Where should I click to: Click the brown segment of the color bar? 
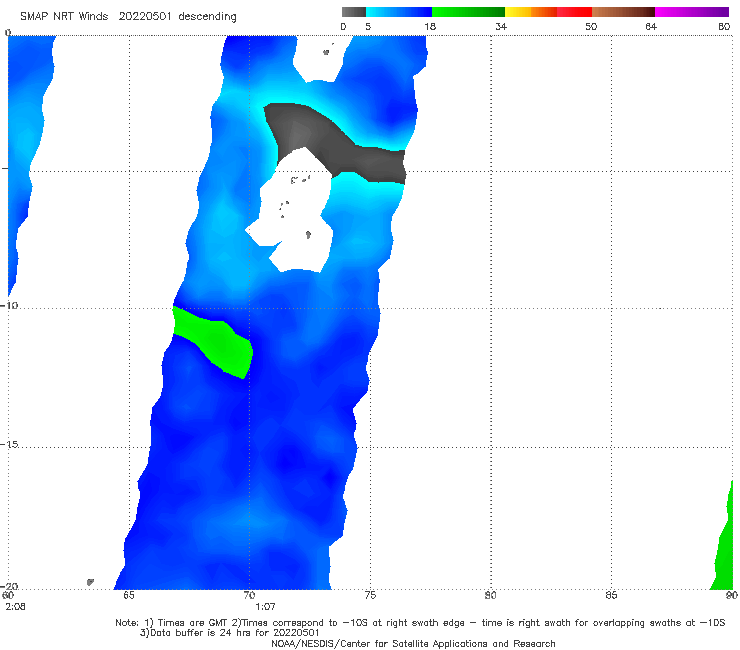point(623,12)
